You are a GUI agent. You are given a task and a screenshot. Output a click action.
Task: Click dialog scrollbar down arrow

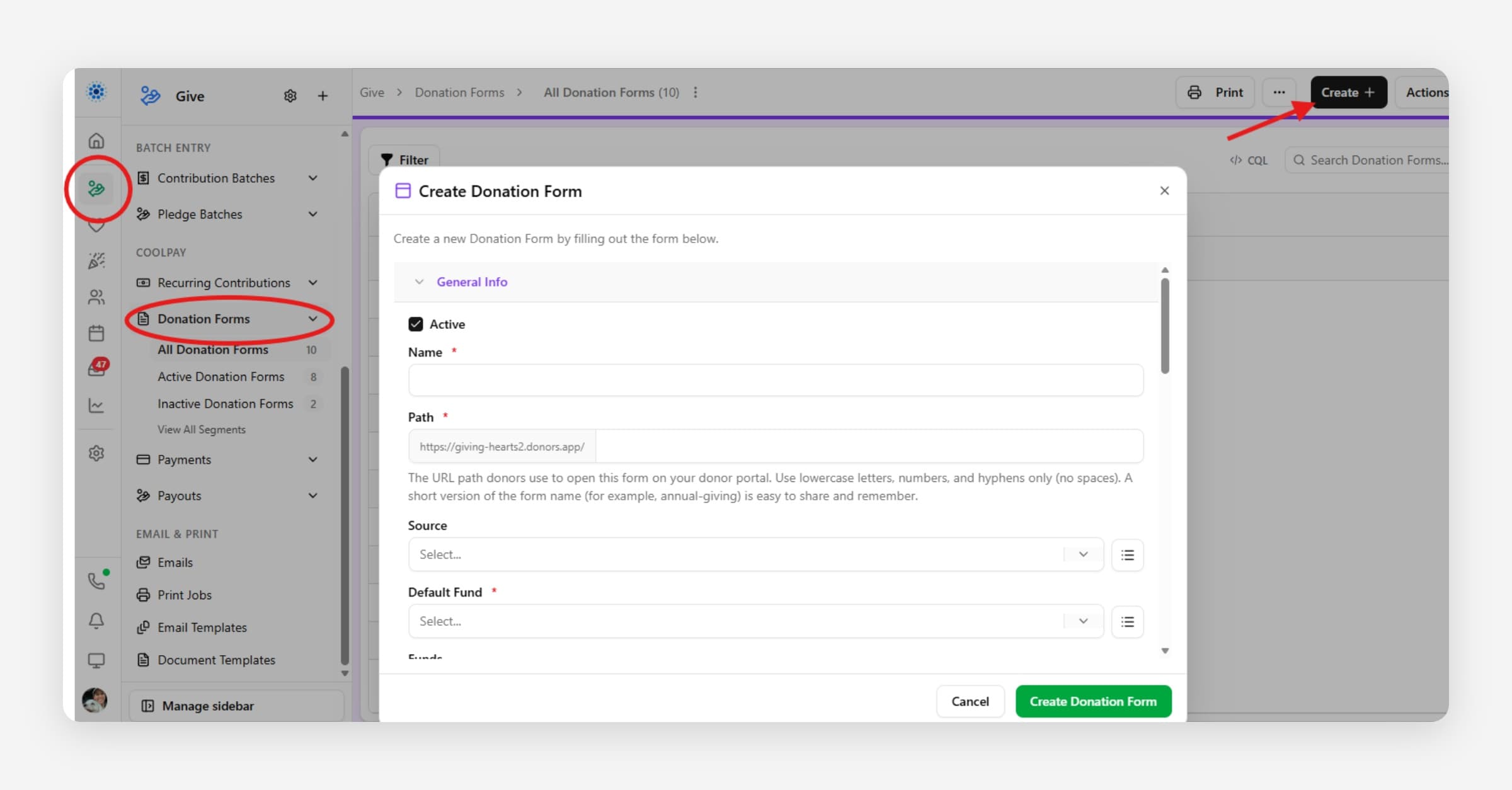pyautogui.click(x=1165, y=651)
